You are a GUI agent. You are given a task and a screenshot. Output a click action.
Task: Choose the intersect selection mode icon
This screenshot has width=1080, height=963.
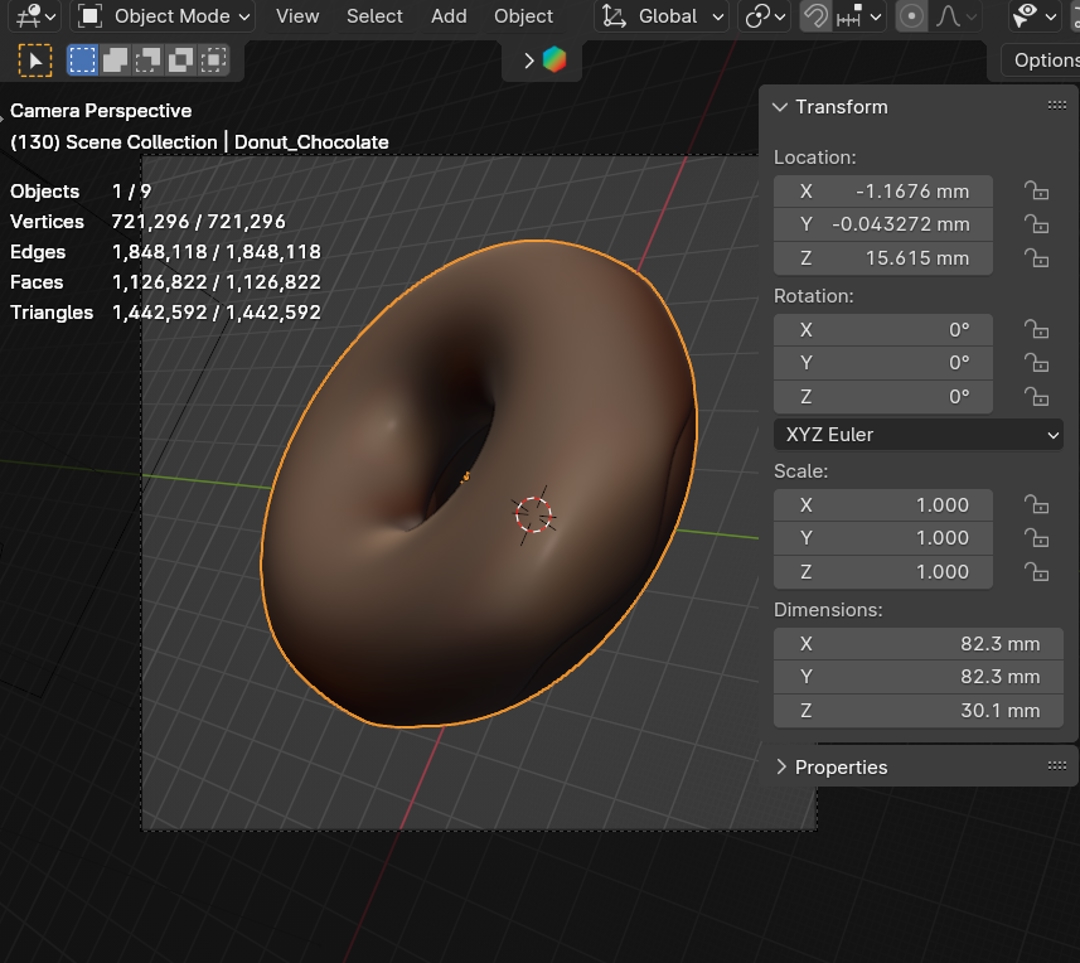pos(213,61)
